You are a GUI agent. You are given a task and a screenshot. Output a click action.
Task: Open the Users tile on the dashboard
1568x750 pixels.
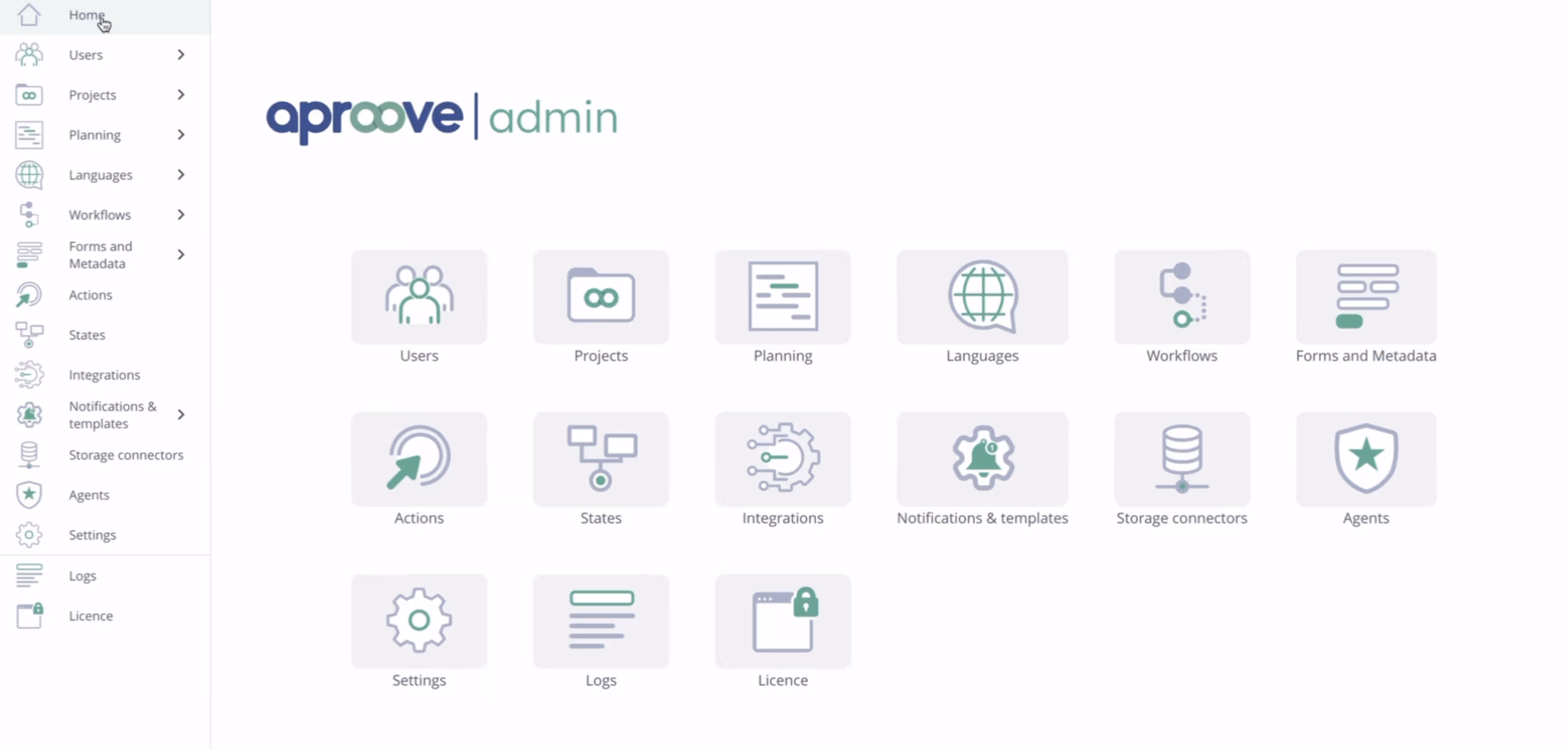[x=419, y=297]
